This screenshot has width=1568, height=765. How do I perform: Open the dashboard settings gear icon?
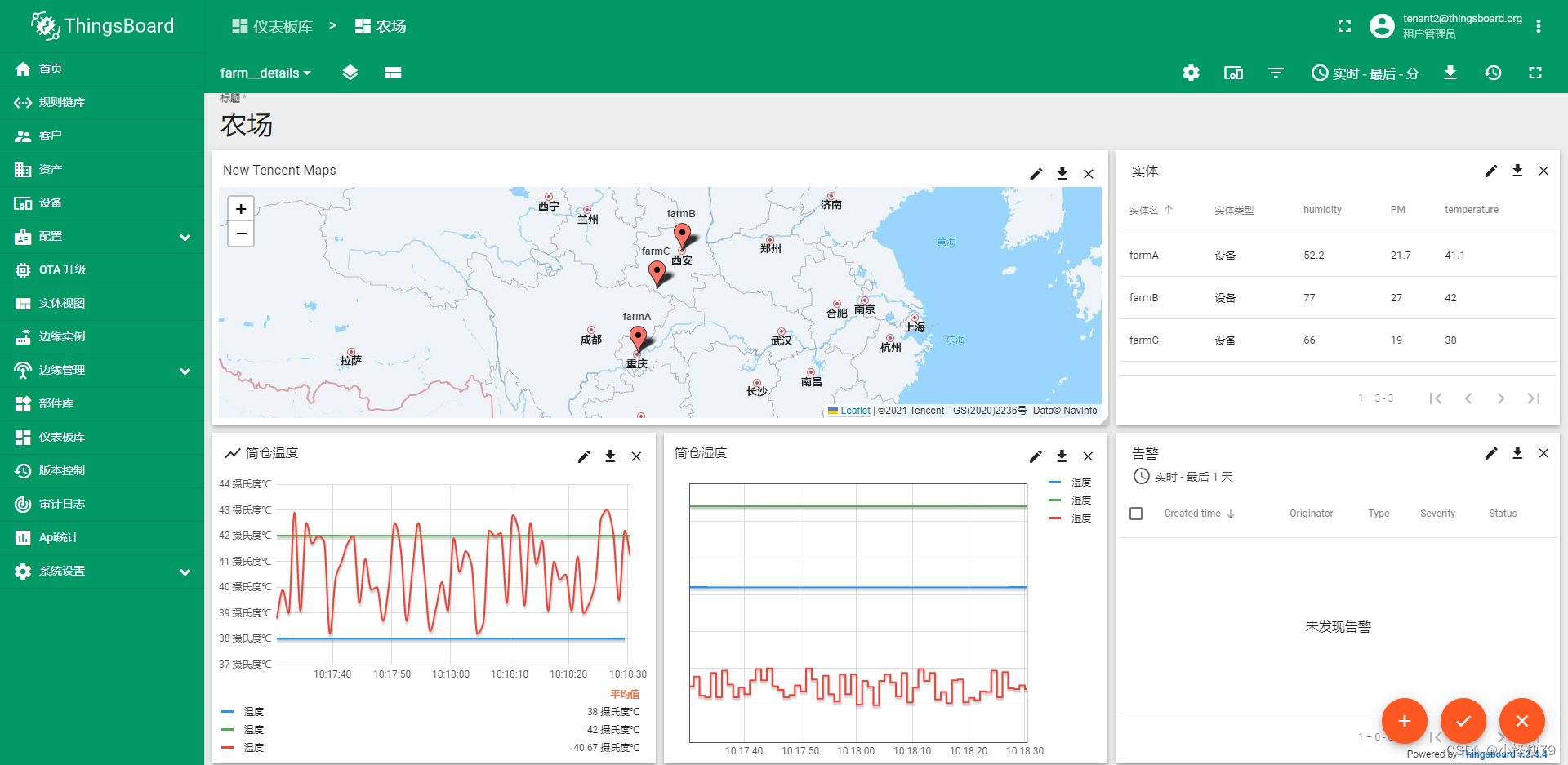1191,73
